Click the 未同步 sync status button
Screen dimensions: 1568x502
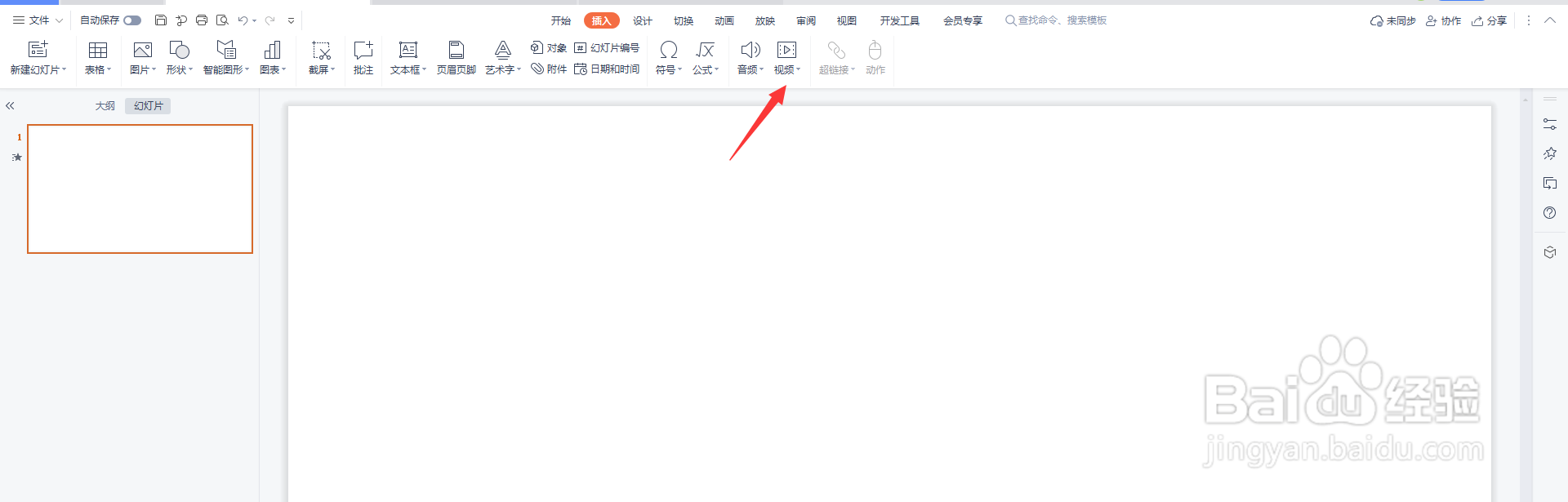(x=1392, y=20)
